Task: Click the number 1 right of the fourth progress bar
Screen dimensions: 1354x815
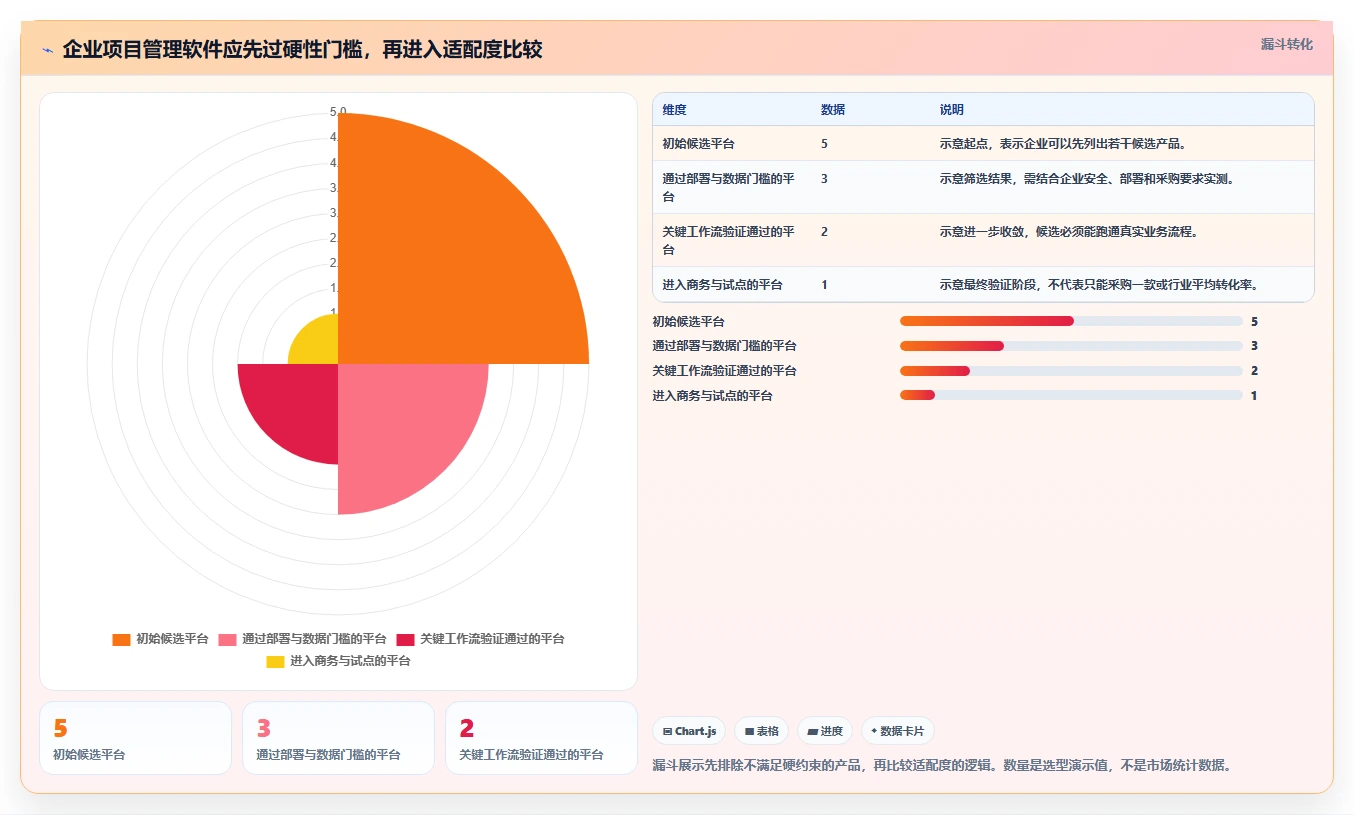Action: coord(1254,396)
